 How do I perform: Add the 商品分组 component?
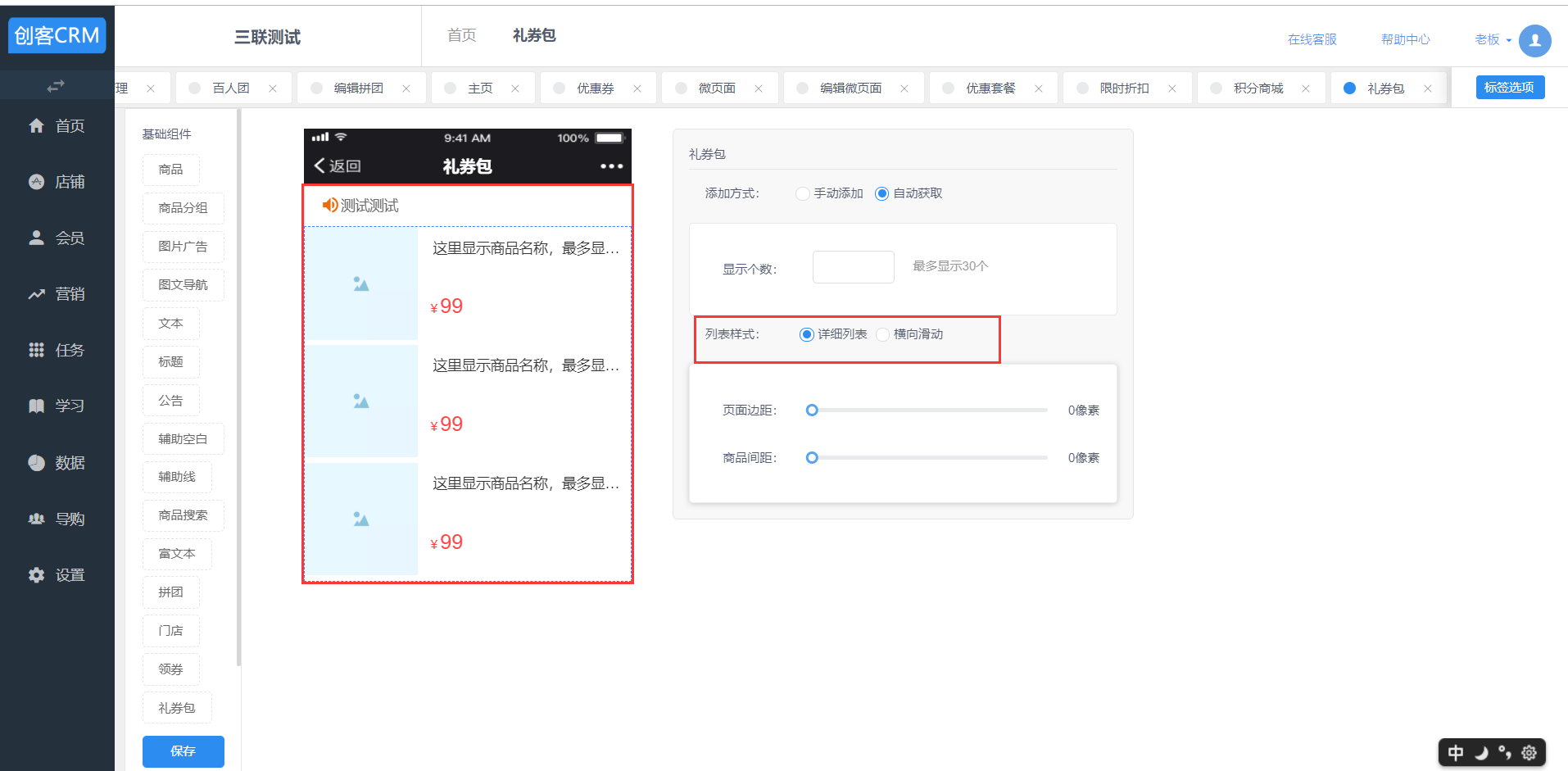click(184, 208)
